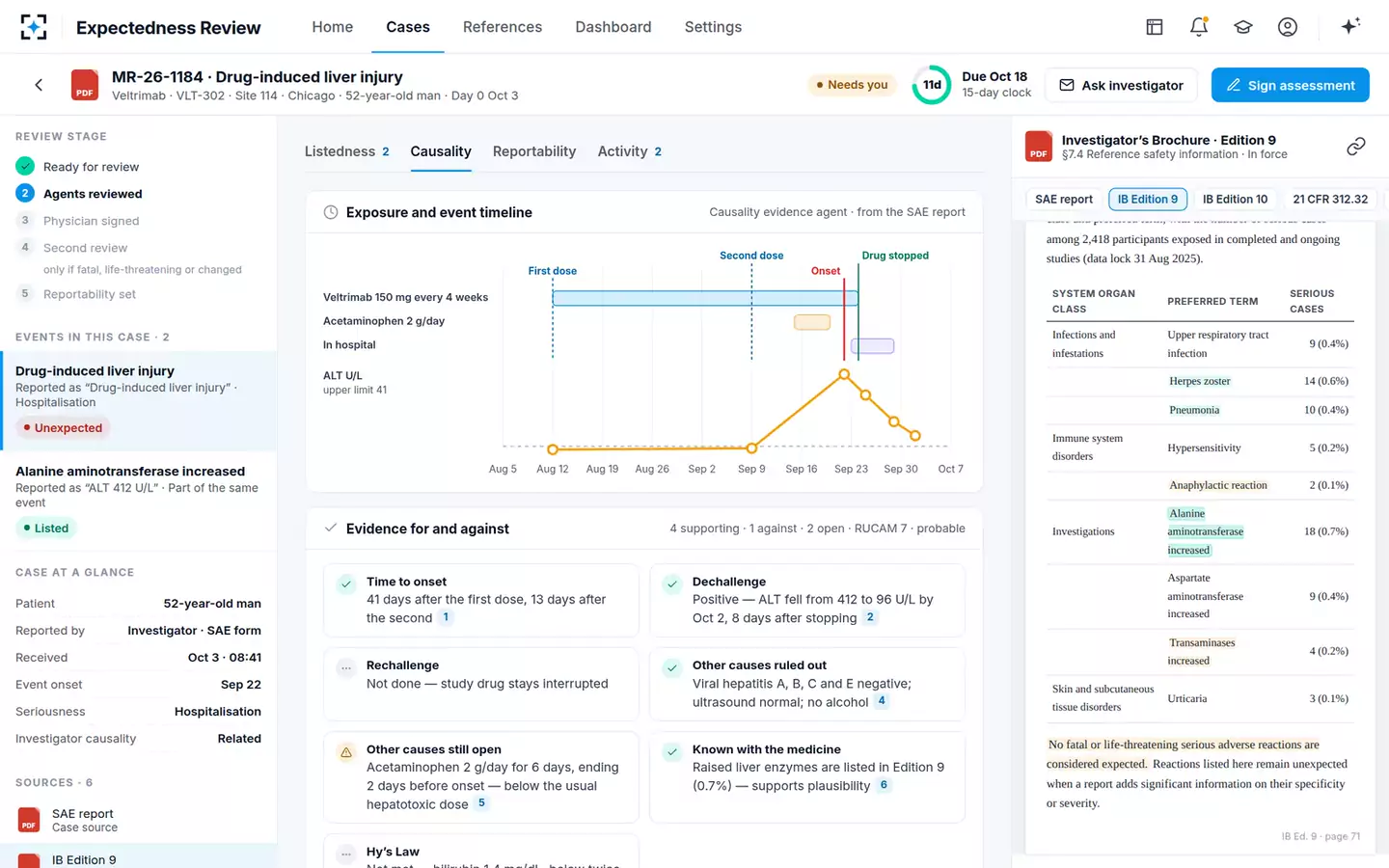Viewport: 1389px width, 868px height.
Task: Open citation 4 on Other causes ruled out
Action: point(882,701)
